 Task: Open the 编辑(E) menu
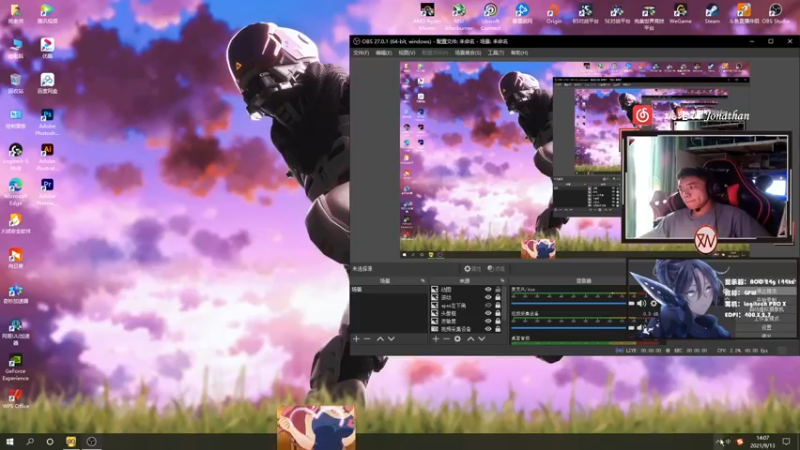coord(384,53)
